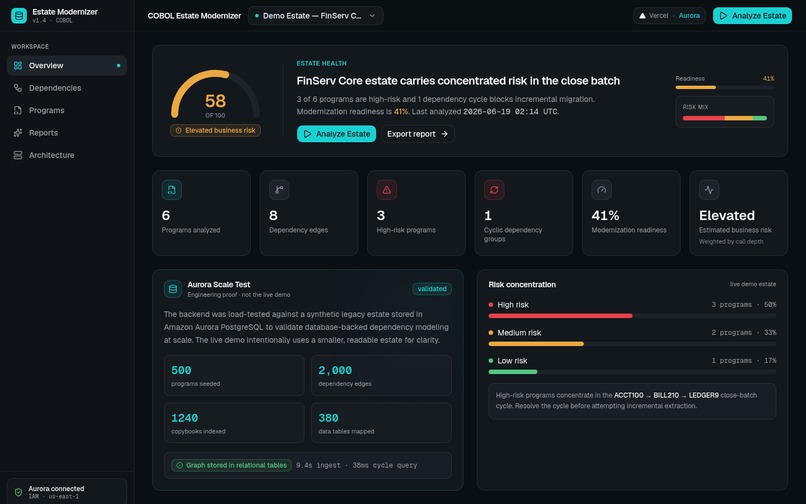Click the Elevated business risk badge

coord(215,131)
